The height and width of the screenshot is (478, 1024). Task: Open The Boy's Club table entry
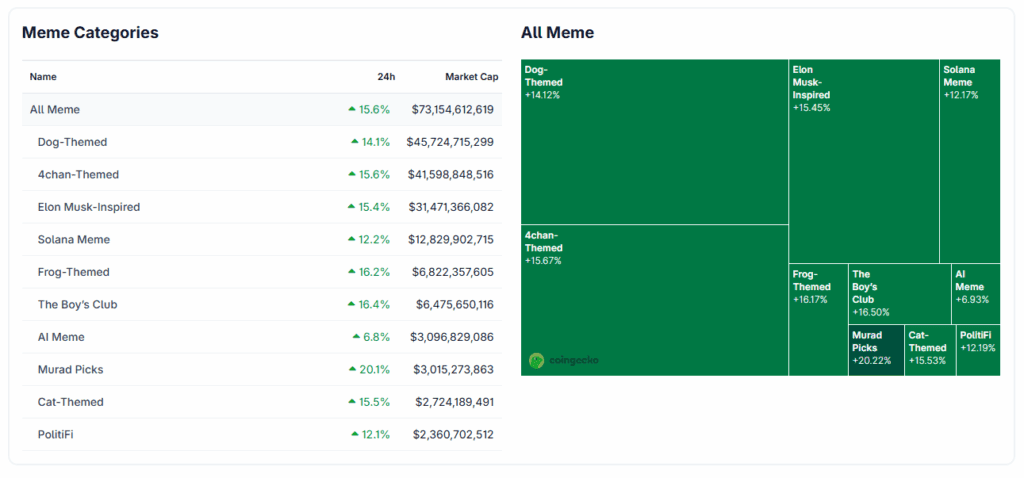click(x=77, y=304)
